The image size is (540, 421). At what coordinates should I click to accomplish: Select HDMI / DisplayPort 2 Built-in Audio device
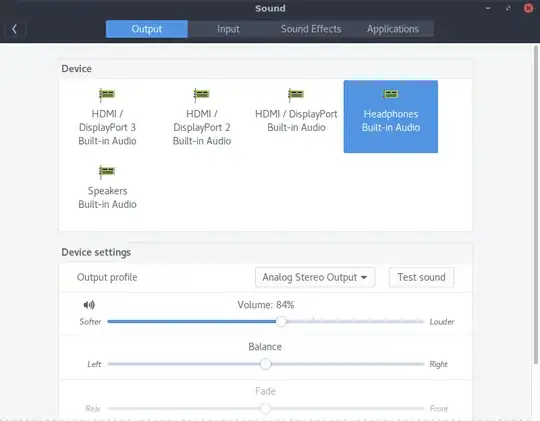(x=202, y=117)
